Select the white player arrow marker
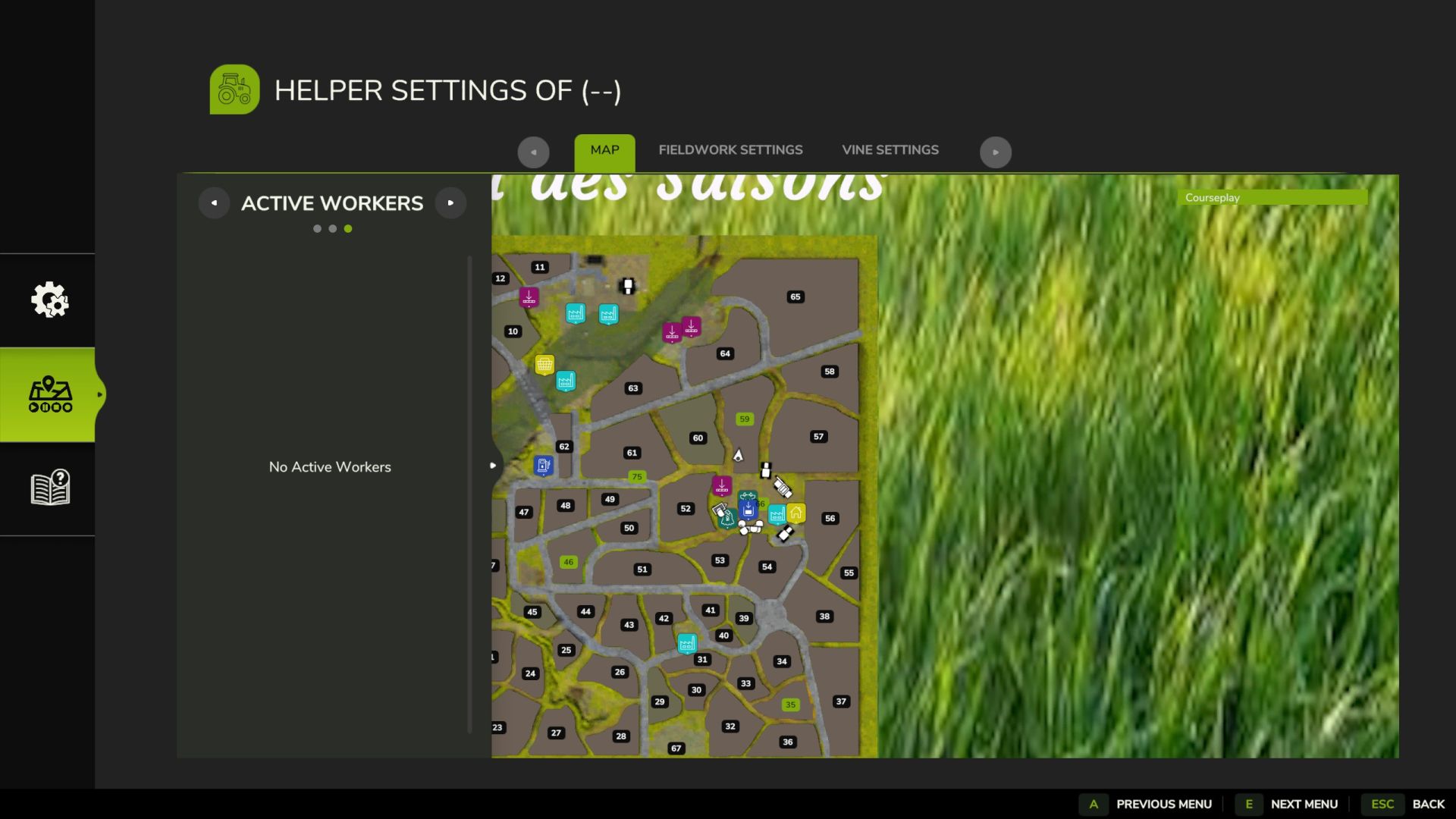This screenshot has width=1456, height=819. (x=738, y=455)
